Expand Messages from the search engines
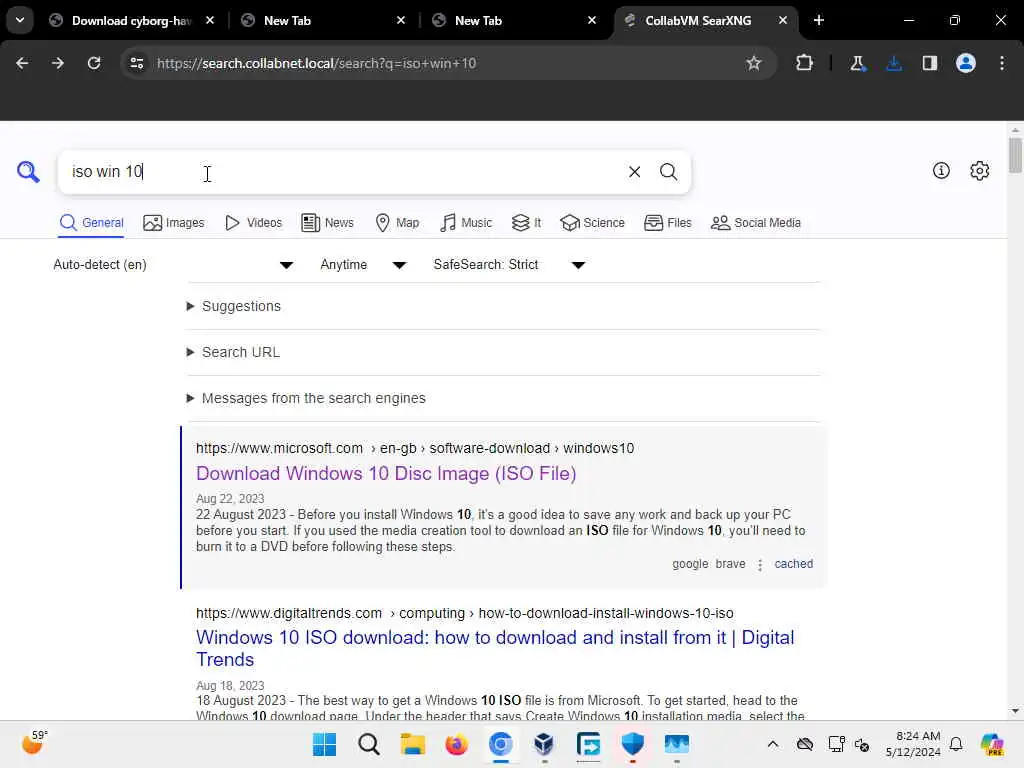 click(306, 398)
